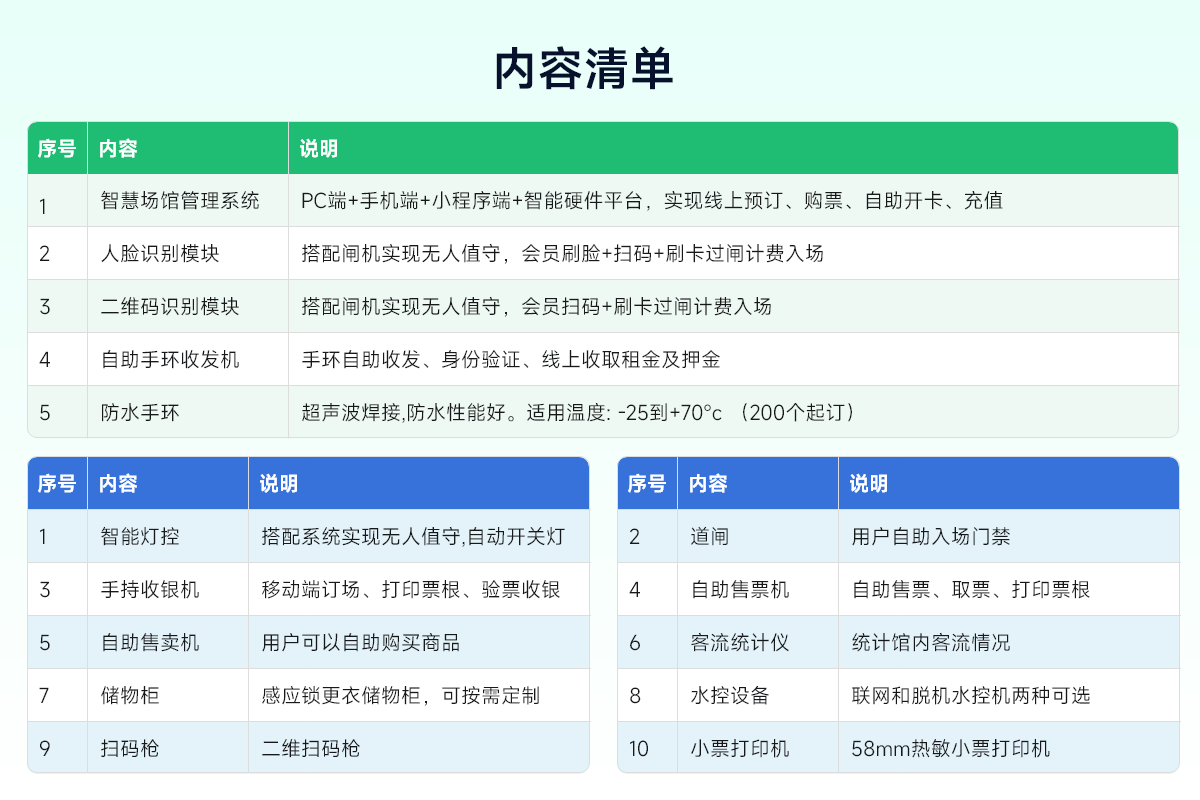Select the 智慧场馆管理系统 row entry
Image resolution: width=1200 pixels, height=800 pixels.
click(160, 200)
